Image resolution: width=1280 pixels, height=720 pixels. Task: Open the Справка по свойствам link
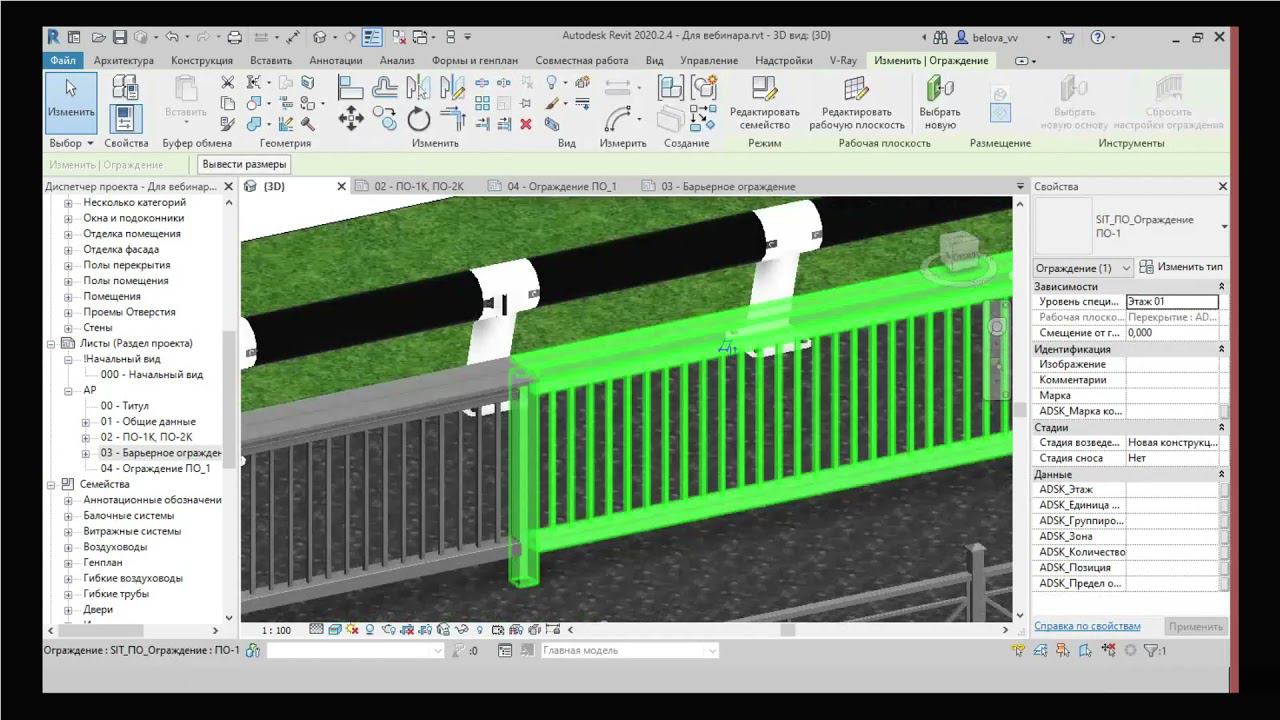tap(1086, 626)
